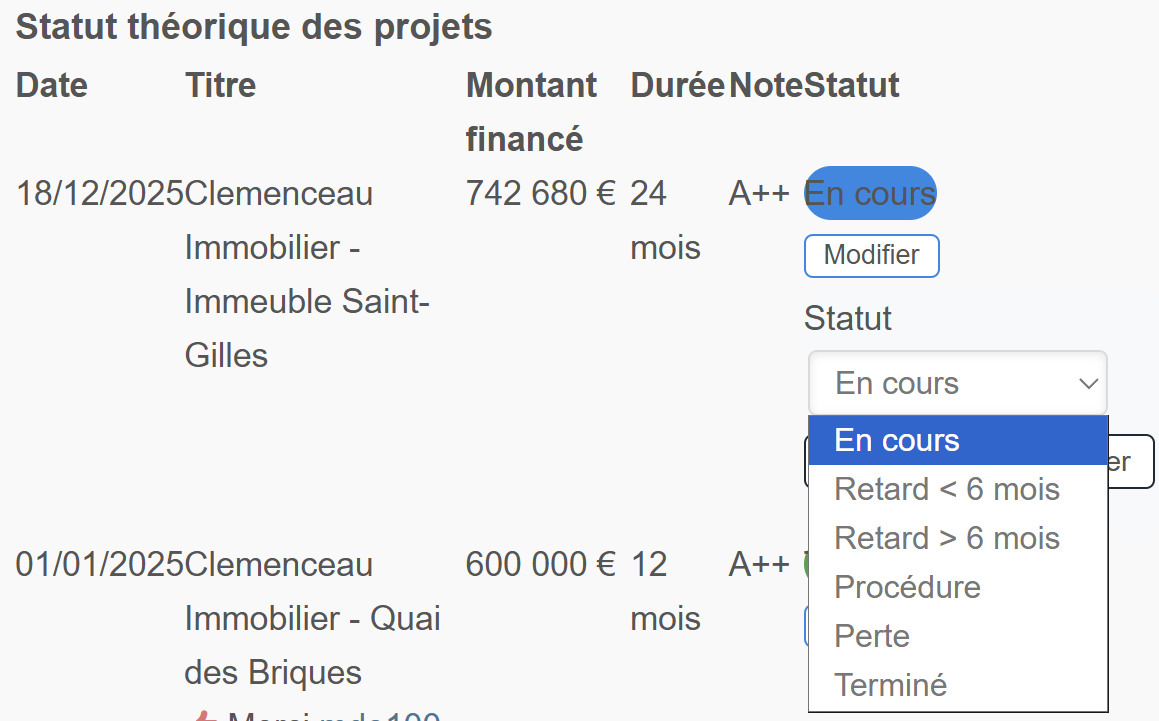Open the Statut dropdown showing En cours
Image resolution: width=1159 pixels, height=721 pixels.
958,383
